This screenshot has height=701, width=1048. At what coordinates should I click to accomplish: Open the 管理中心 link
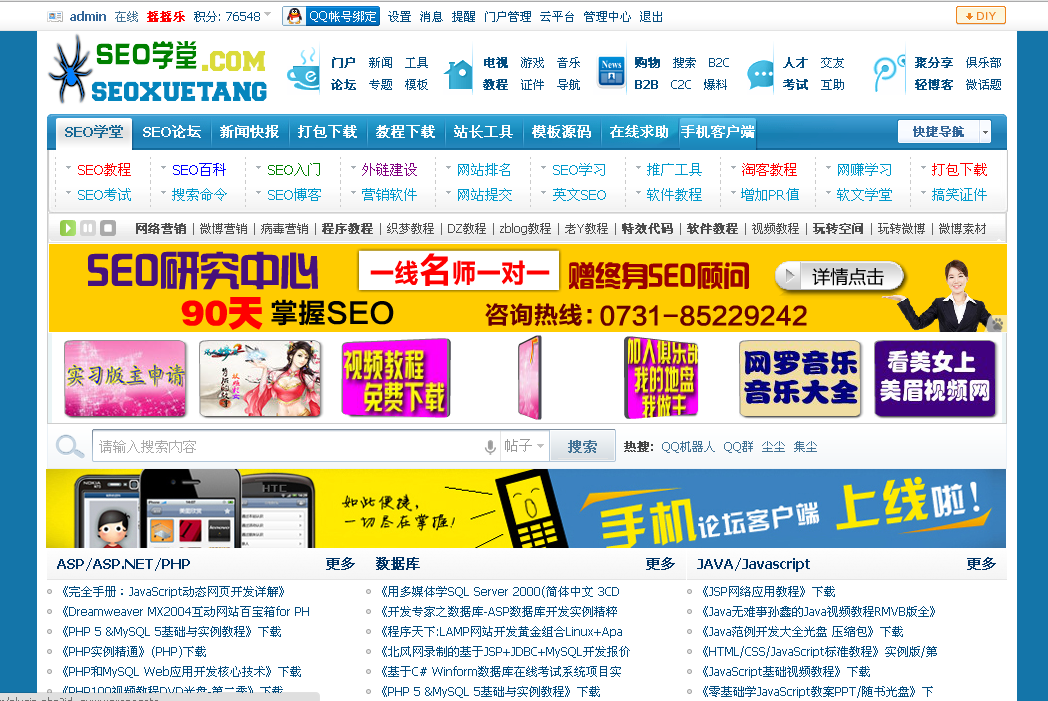pyautogui.click(x=607, y=17)
